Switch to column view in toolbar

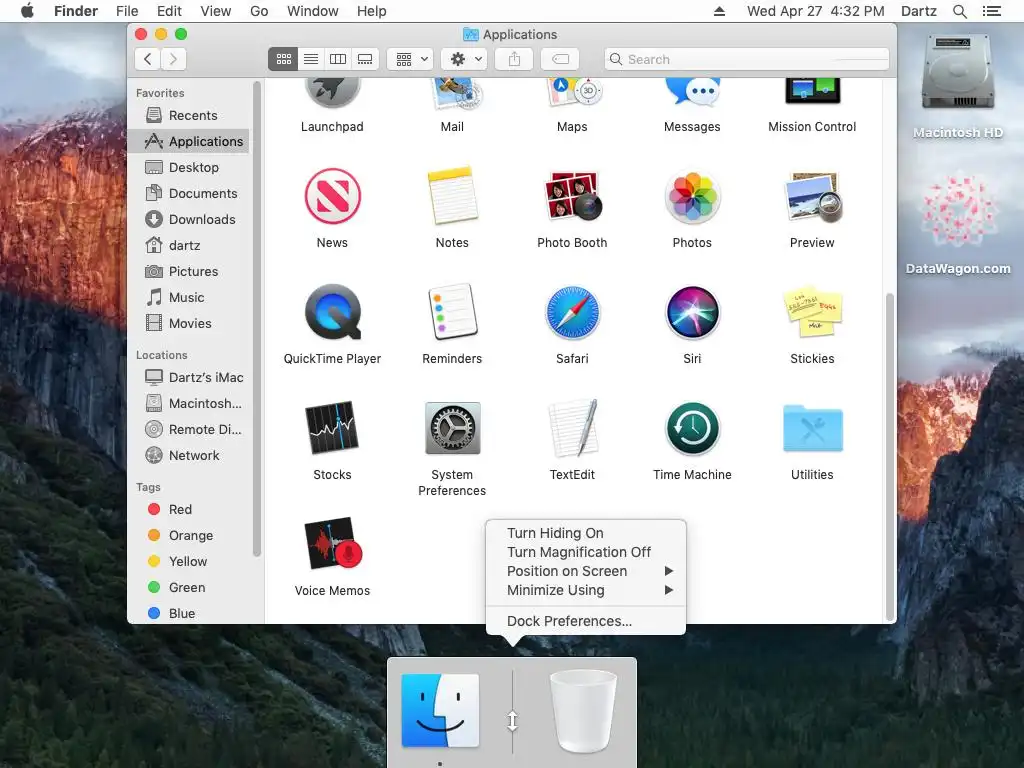click(x=338, y=59)
